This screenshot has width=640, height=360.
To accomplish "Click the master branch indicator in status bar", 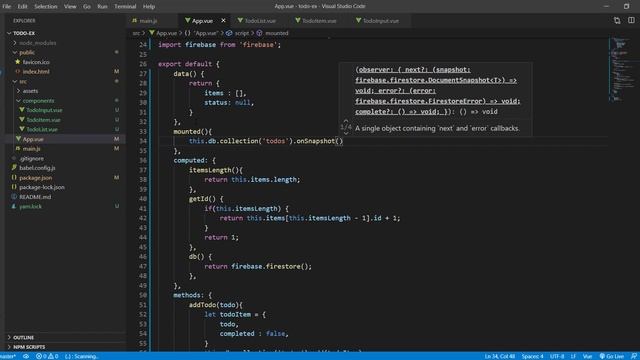I will pos(8,356).
